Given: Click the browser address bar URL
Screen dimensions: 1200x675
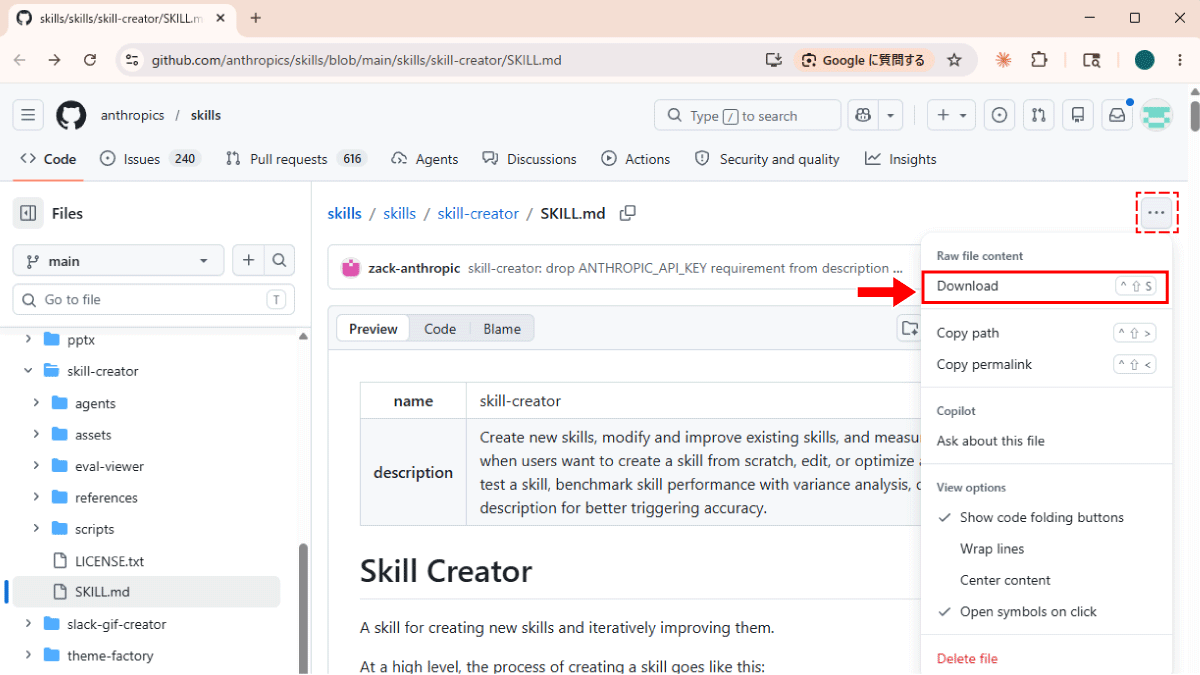Looking at the screenshot, I should tap(356, 60).
